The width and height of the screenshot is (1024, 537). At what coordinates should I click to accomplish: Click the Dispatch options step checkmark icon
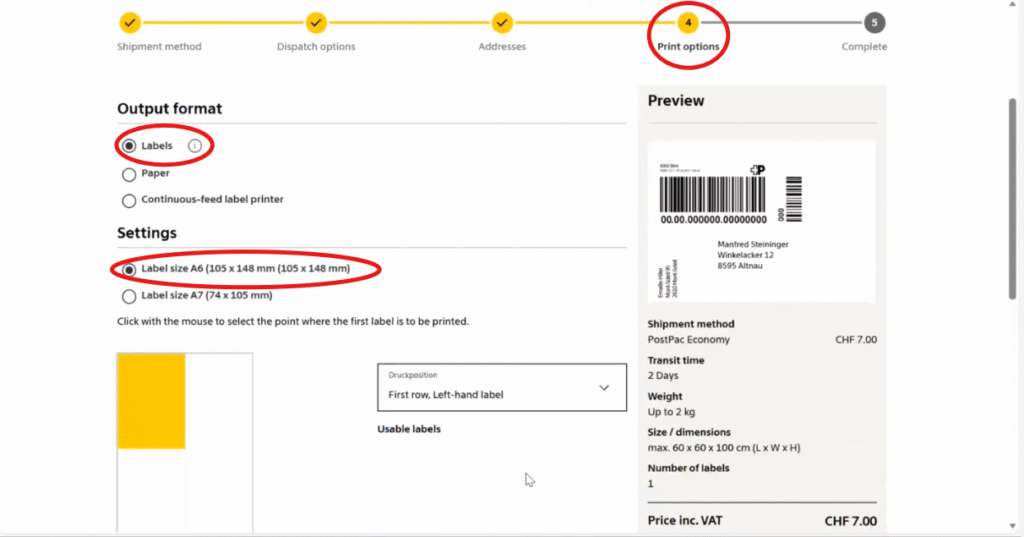click(x=316, y=22)
